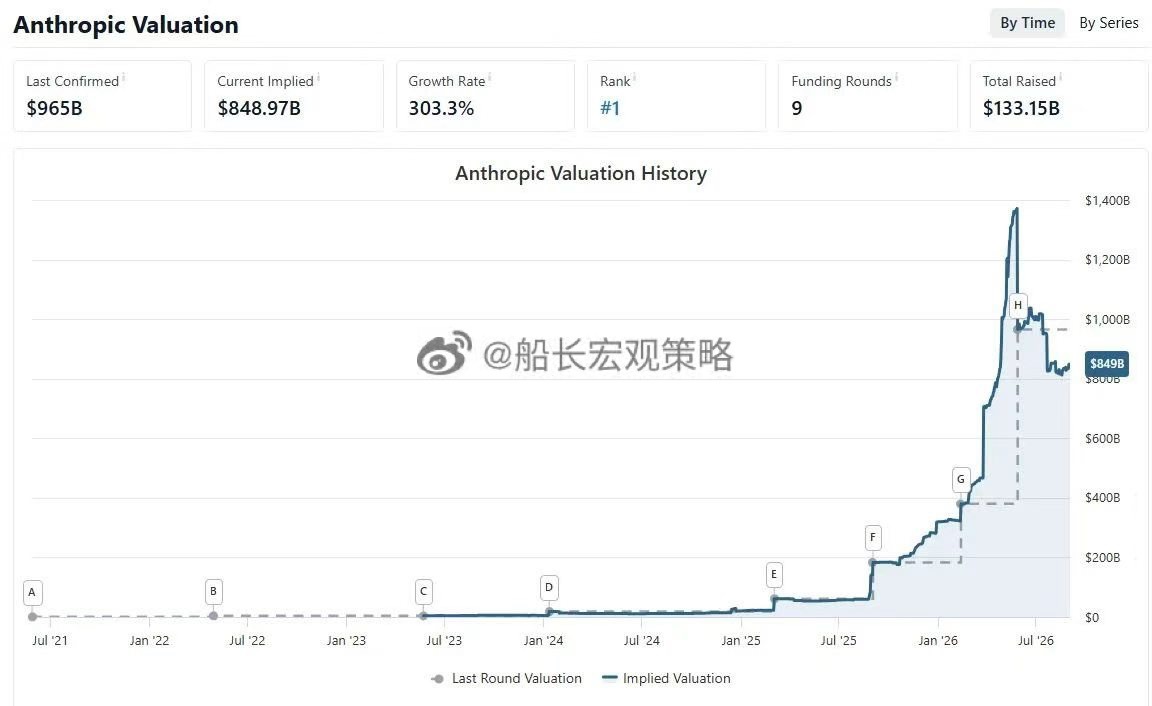Click the Jul '21 axis label
The image size is (1152, 706).
[x=50, y=641]
